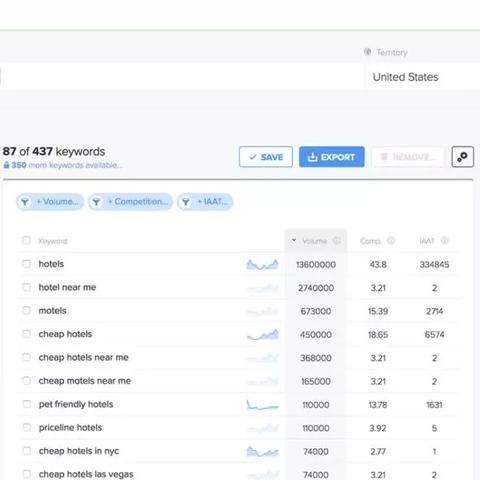Viewport: 480px width, 480px height.
Task: Open the trend sparkline for cheap hotels
Action: click(x=262, y=335)
